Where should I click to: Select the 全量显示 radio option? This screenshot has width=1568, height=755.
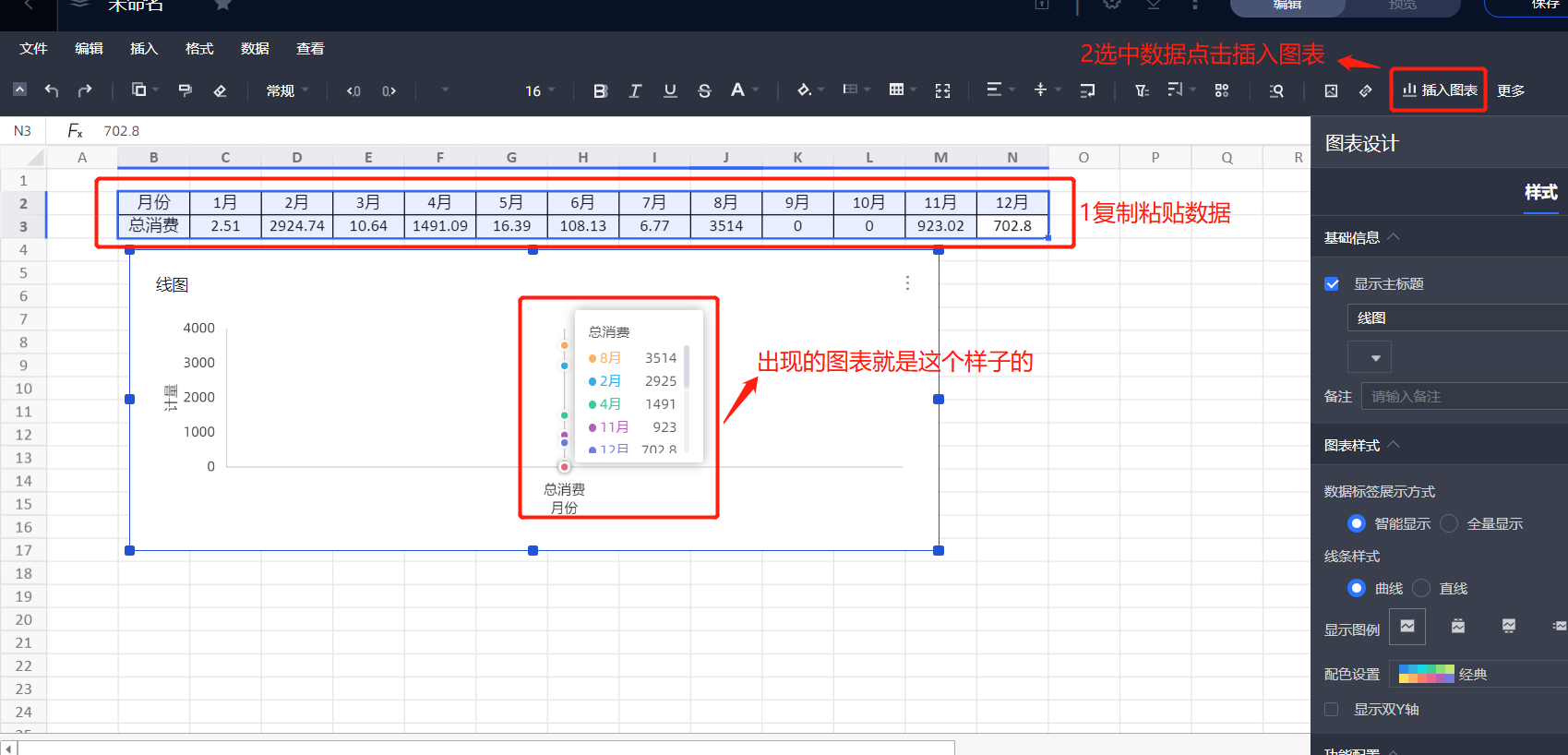tap(1449, 523)
